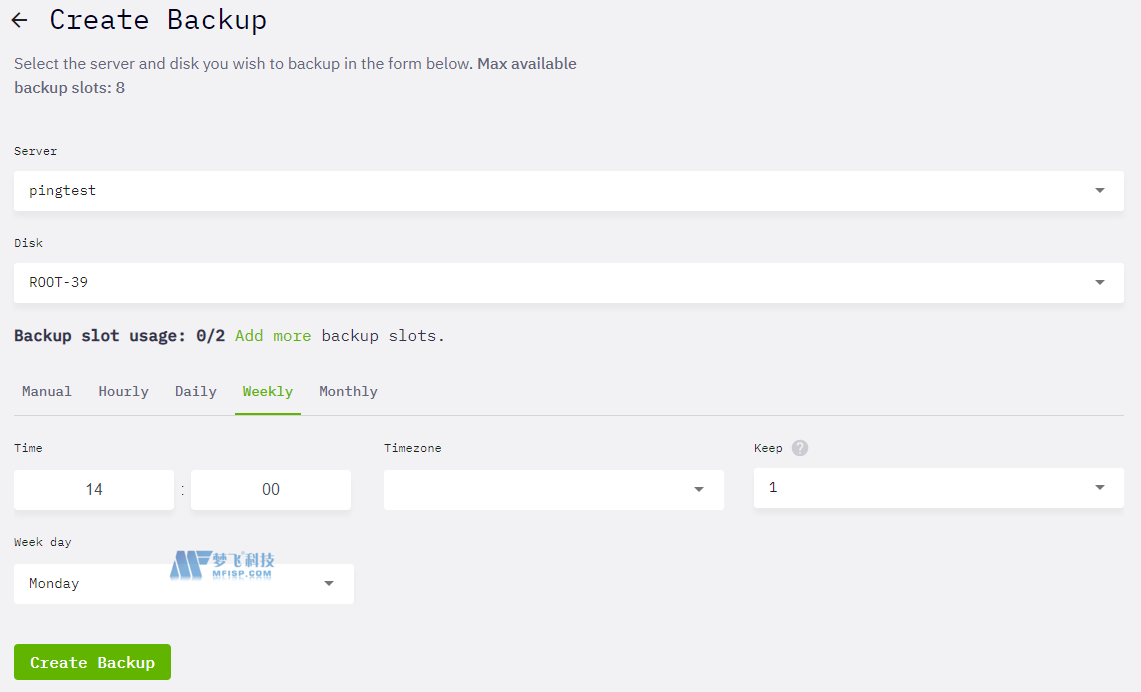Click the minutes field showing 00
The width and height of the screenshot is (1141, 692).
pos(271,490)
